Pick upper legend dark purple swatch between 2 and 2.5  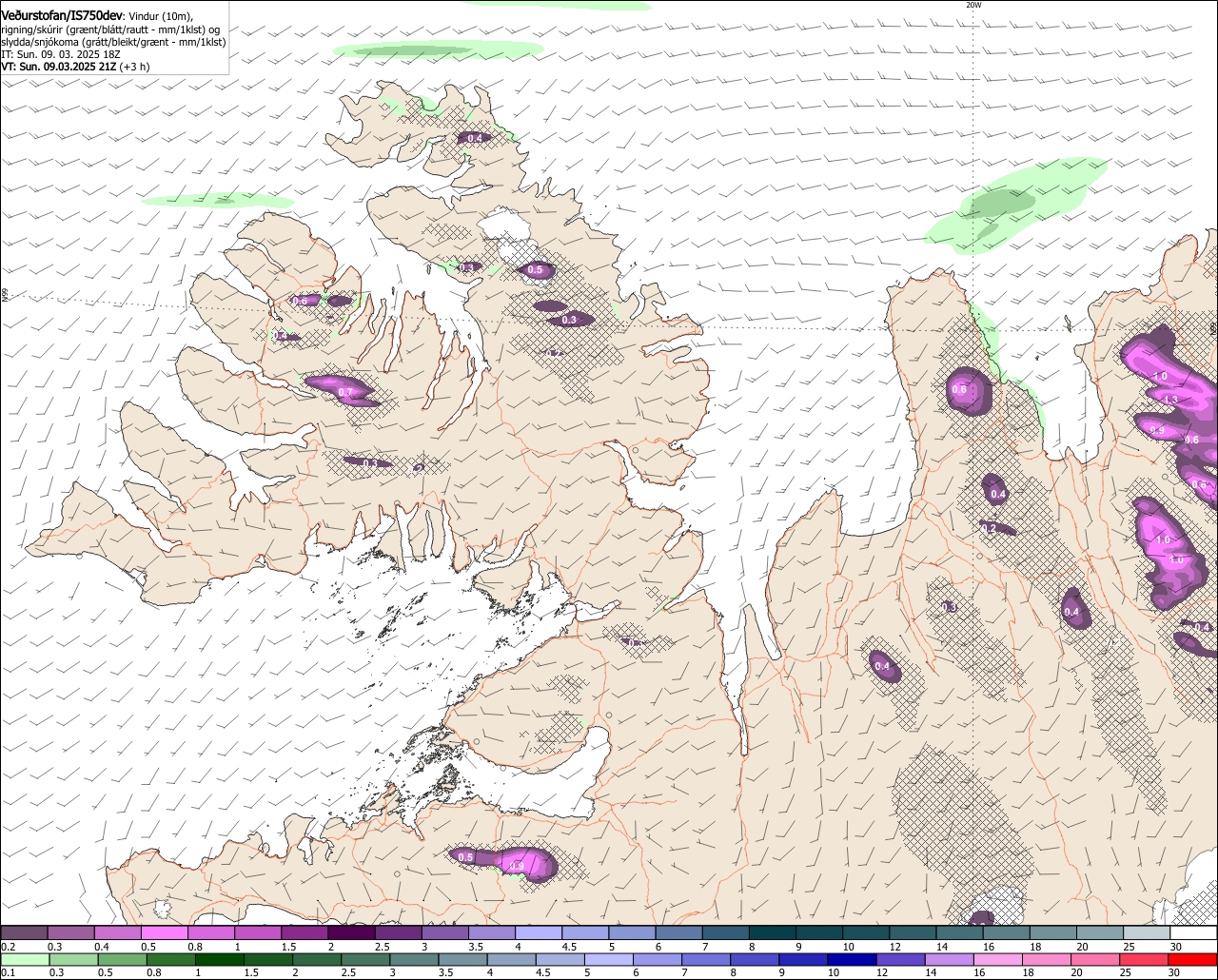point(352,933)
